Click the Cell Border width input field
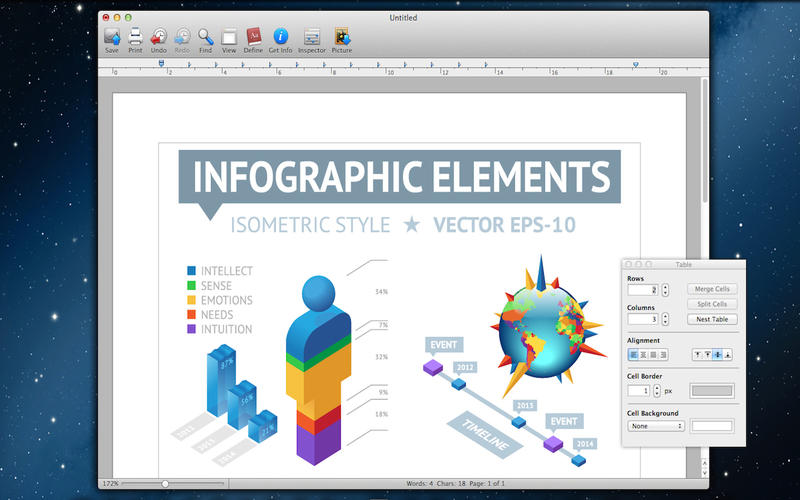This screenshot has height=500, width=800. tap(640, 390)
